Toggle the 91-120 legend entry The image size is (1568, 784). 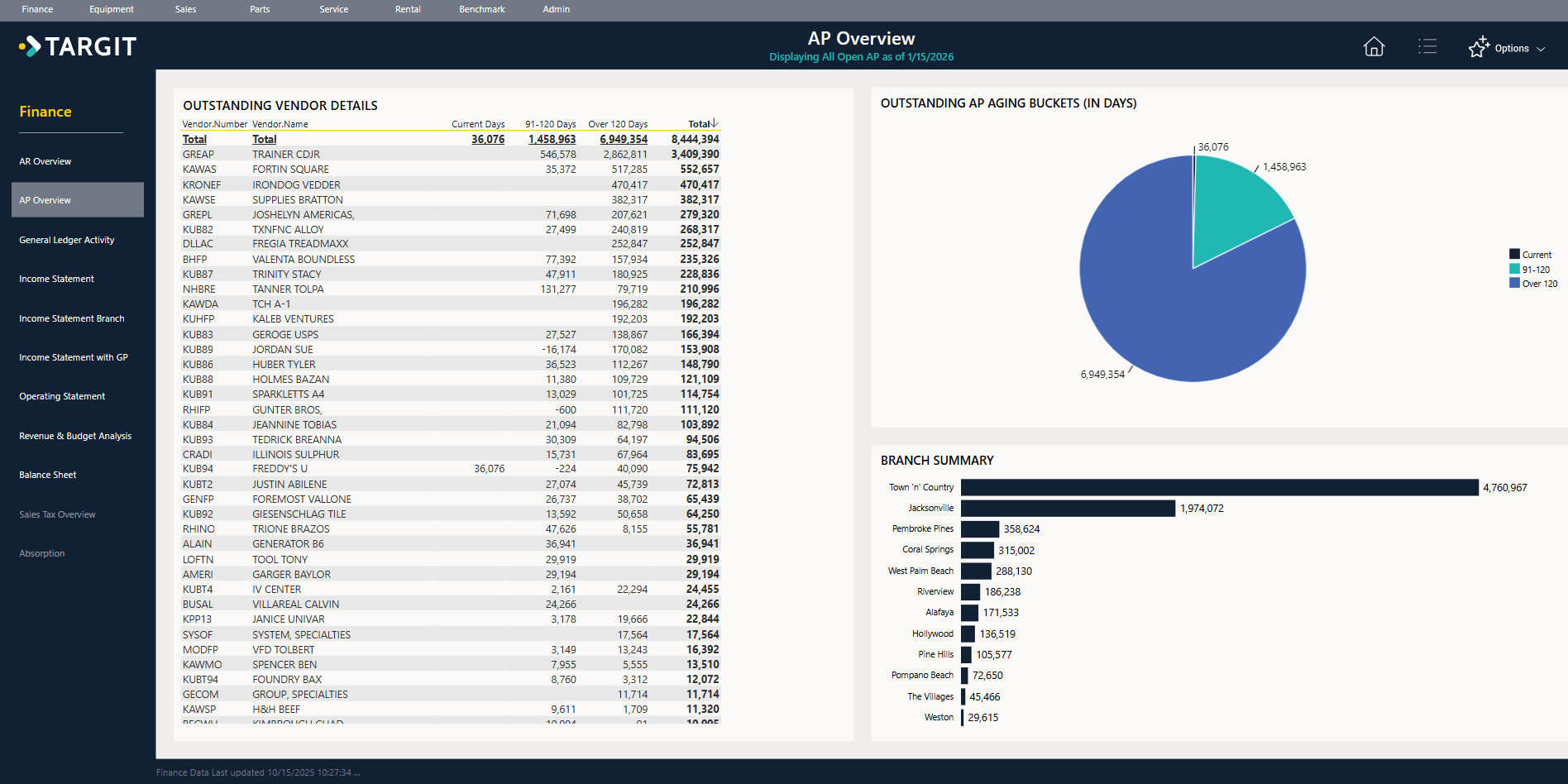1534,269
